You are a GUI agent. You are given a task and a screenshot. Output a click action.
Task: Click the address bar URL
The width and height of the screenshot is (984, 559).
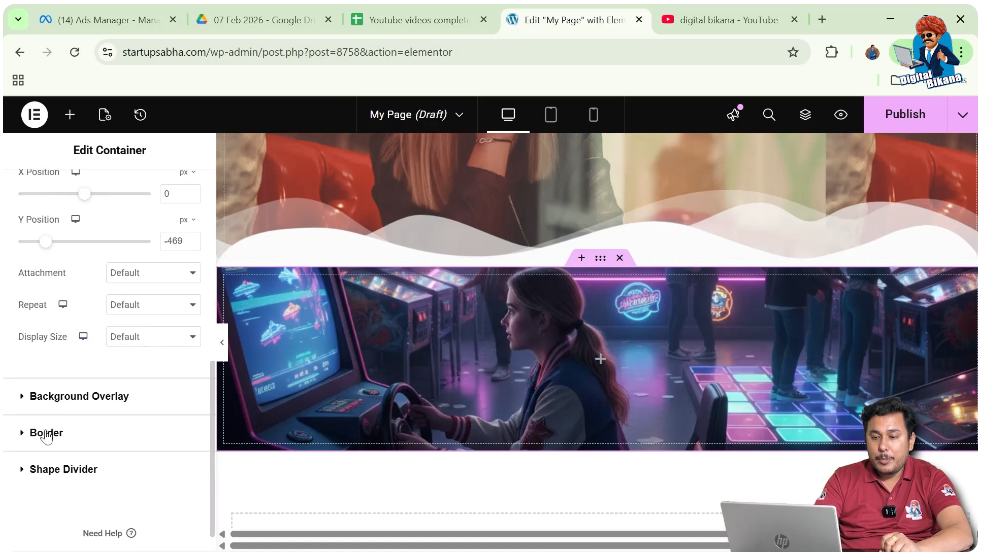287,52
